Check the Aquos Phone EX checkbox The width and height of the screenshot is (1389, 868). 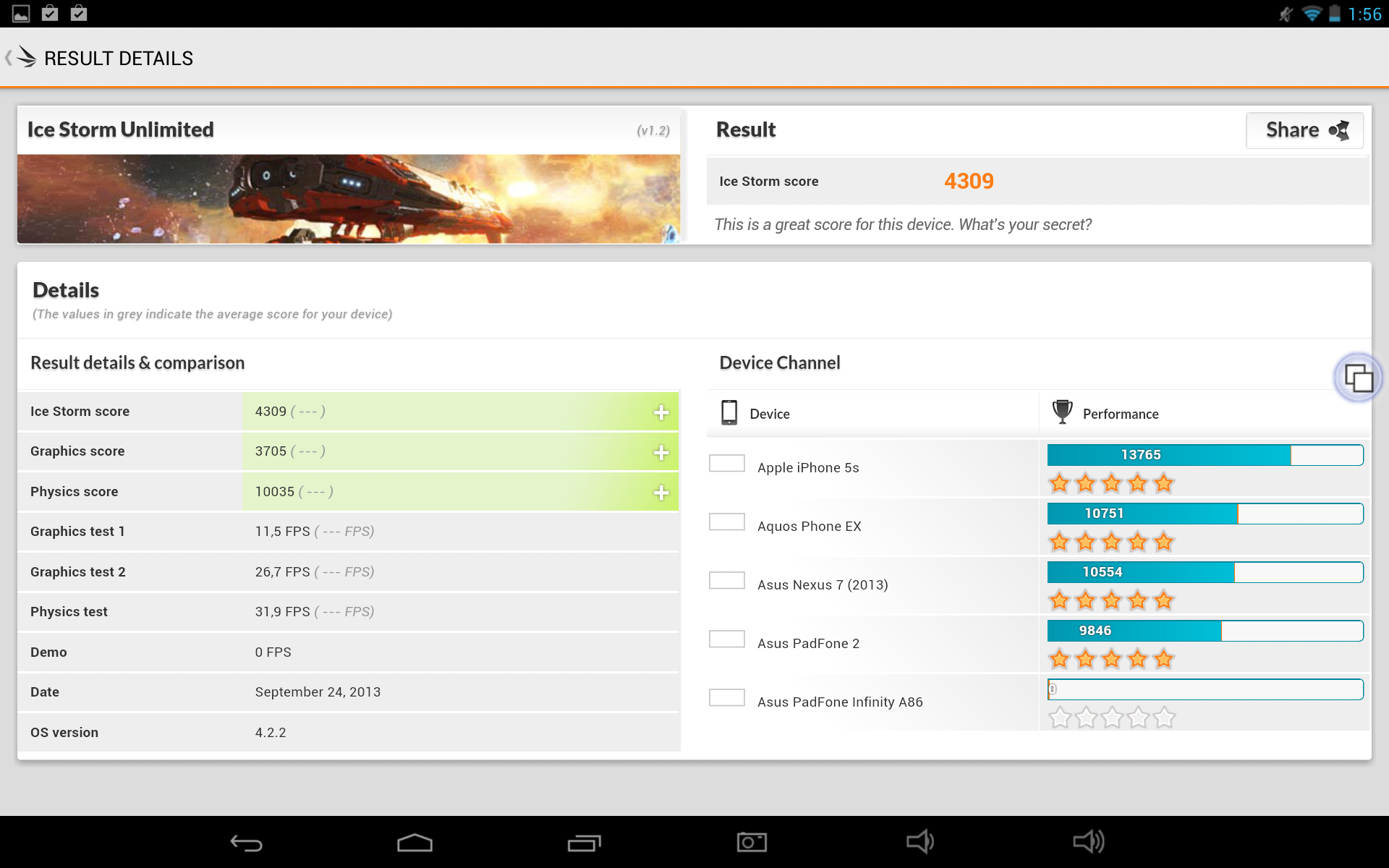tap(727, 522)
